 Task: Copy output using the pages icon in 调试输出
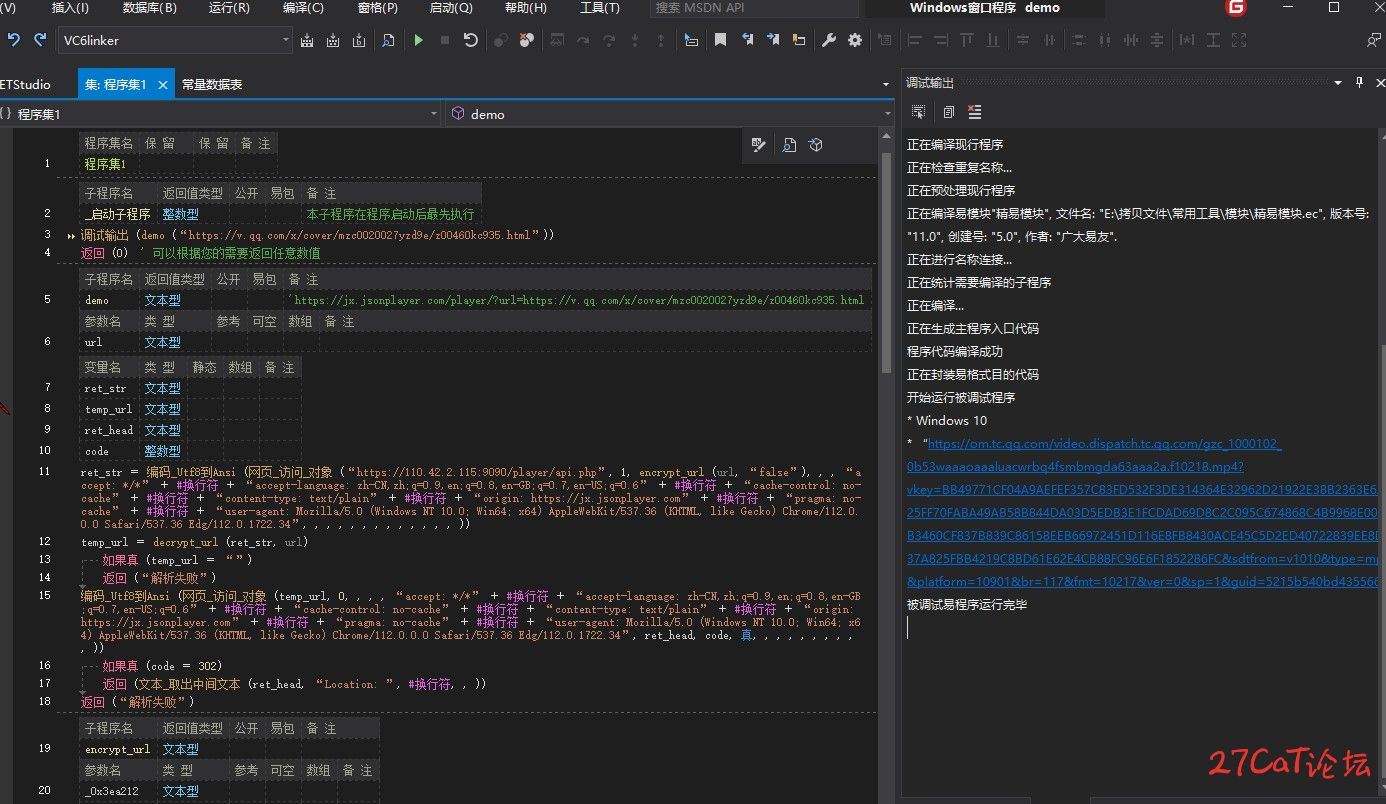pyautogui.click(x=948, y=112)
